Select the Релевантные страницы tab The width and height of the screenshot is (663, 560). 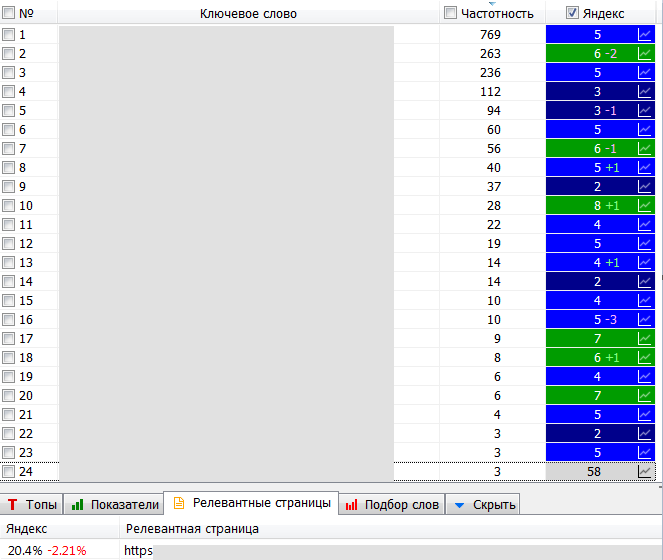pos(251,503)
